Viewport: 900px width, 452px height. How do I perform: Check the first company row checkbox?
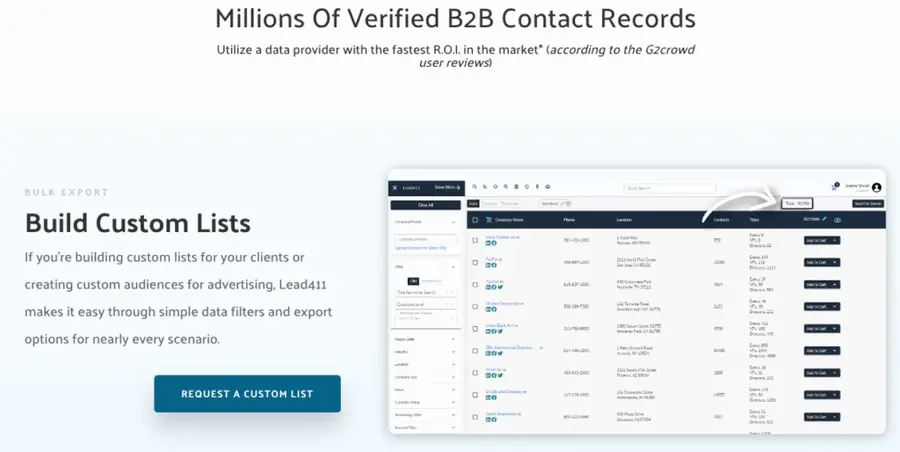tap(475, 240)
